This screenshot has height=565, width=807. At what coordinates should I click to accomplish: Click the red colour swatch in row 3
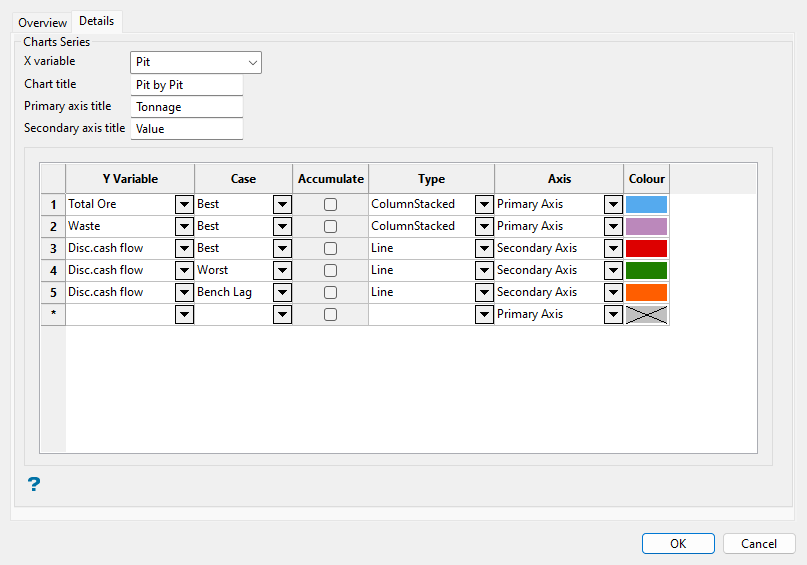[646, 248]
